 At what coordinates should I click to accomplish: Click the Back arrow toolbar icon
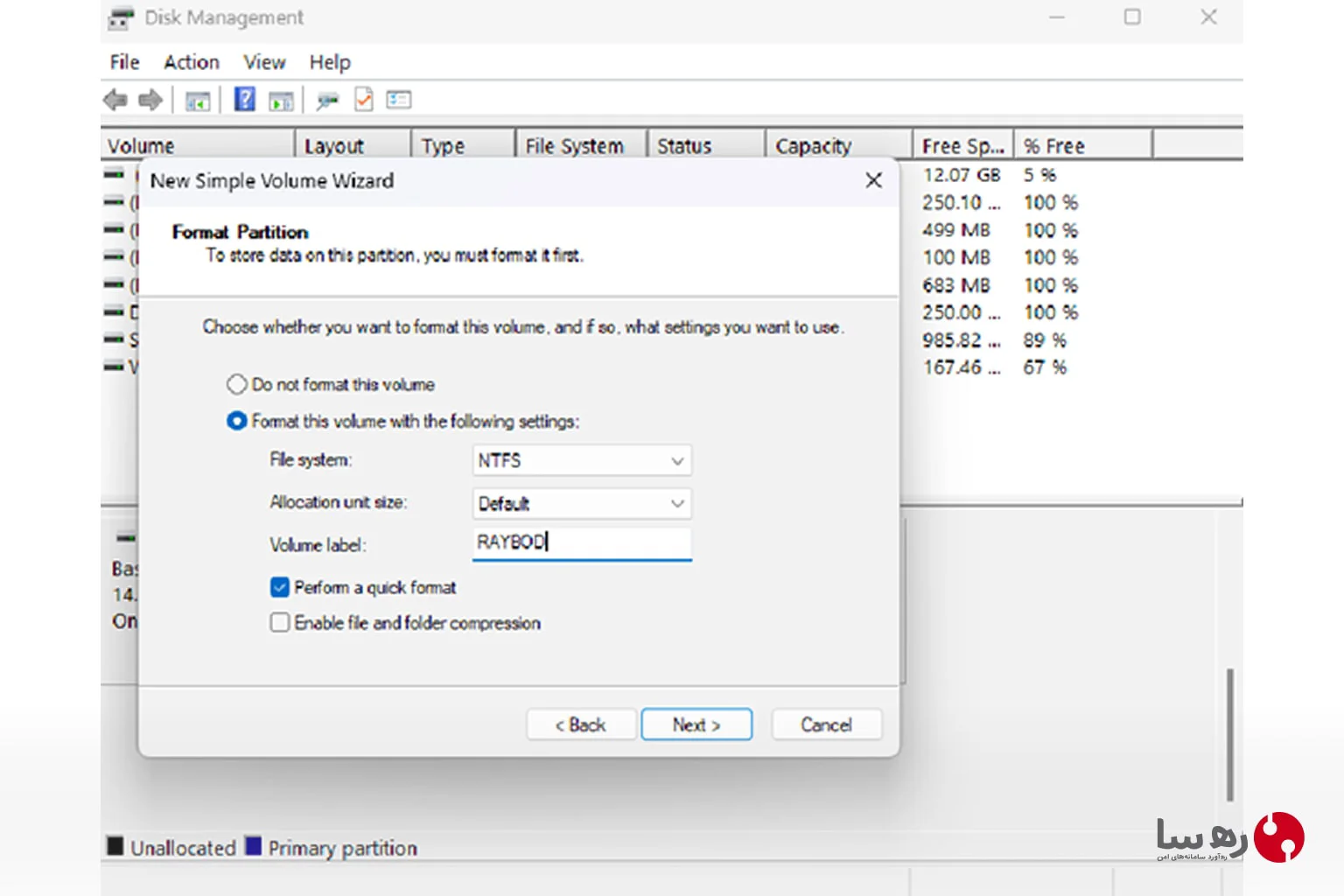pyautogui.click(x=115, y=101)
